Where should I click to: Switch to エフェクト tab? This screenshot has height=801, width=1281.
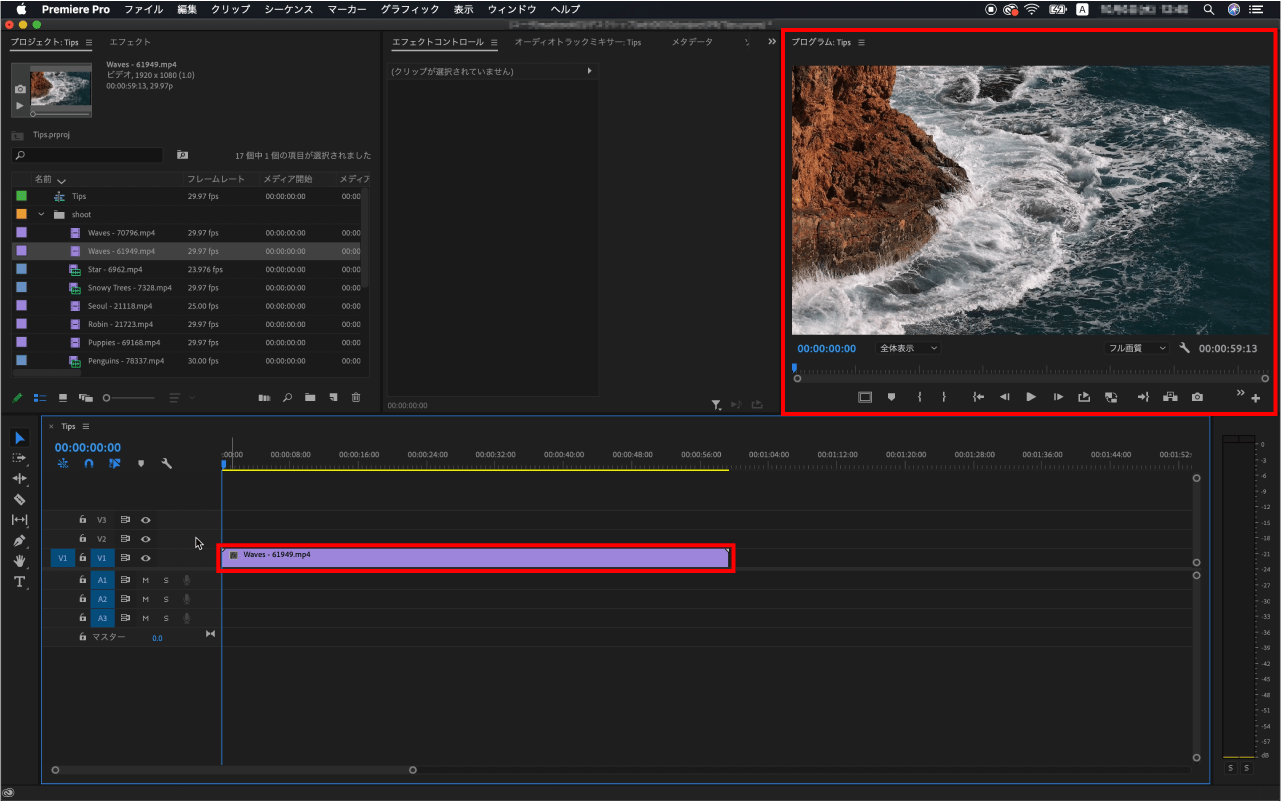pyautogui.click(x=130, y=43)
